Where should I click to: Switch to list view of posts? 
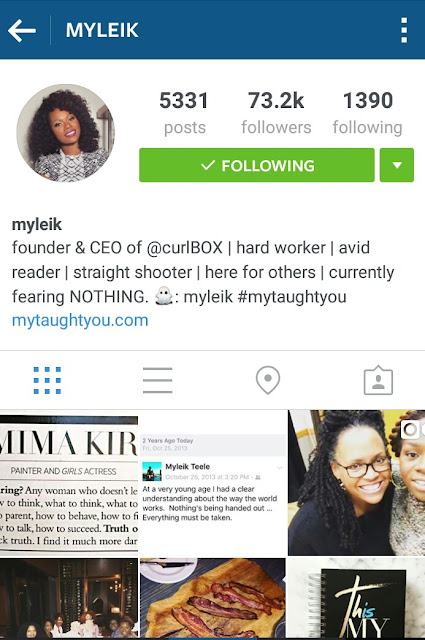[158, 380]
